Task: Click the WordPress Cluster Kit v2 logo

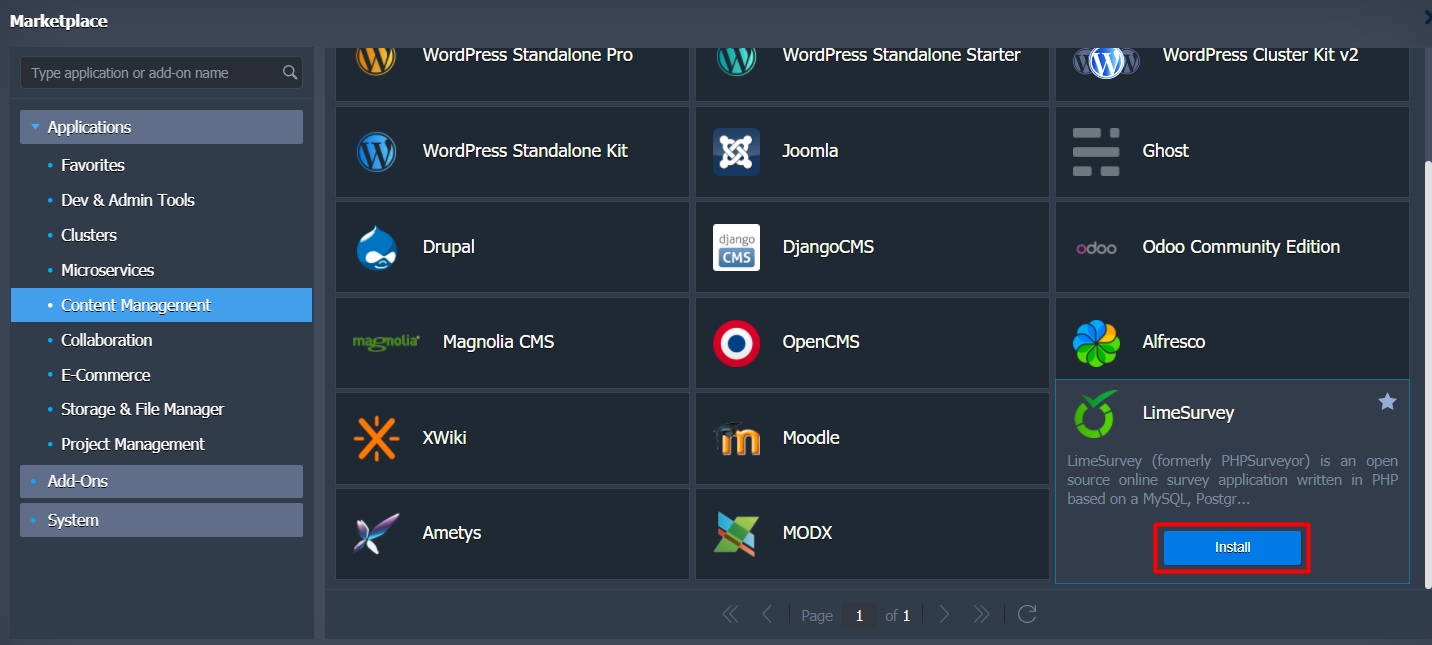Action: pyautogui.click(x=1106, y=62)
